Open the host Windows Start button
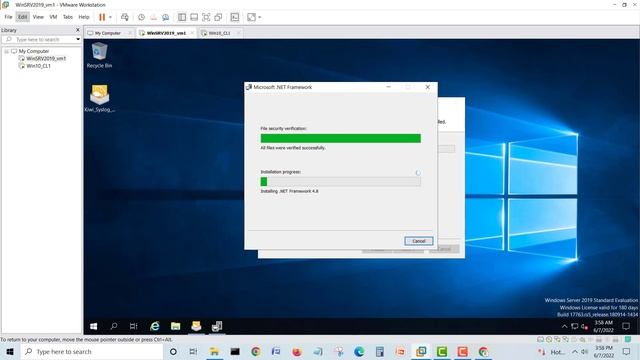Screen dimensions: 640x360 [x=10, y=352]
